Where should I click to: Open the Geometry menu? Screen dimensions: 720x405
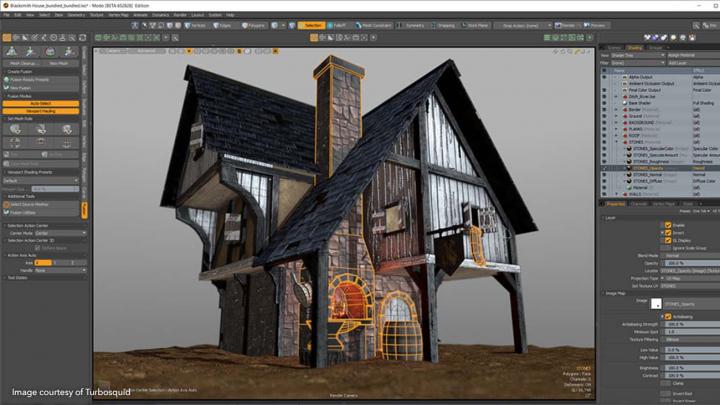coord(76,15)
